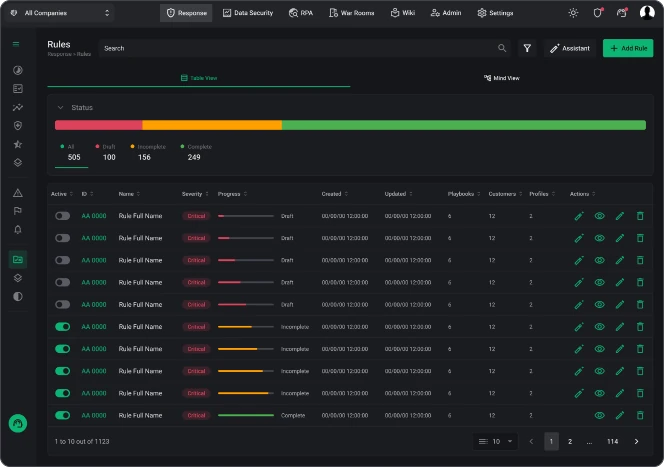Image resolution: width=664 pixels, height=467 pixels.
Task: Click the orange Incomplete segment of the status bar
Action: point(212,125)
